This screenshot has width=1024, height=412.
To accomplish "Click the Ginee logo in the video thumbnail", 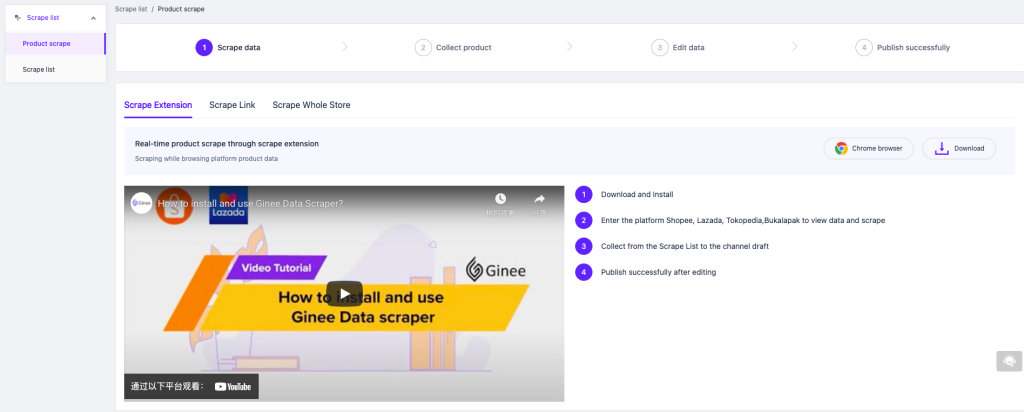I will [495, 270].
